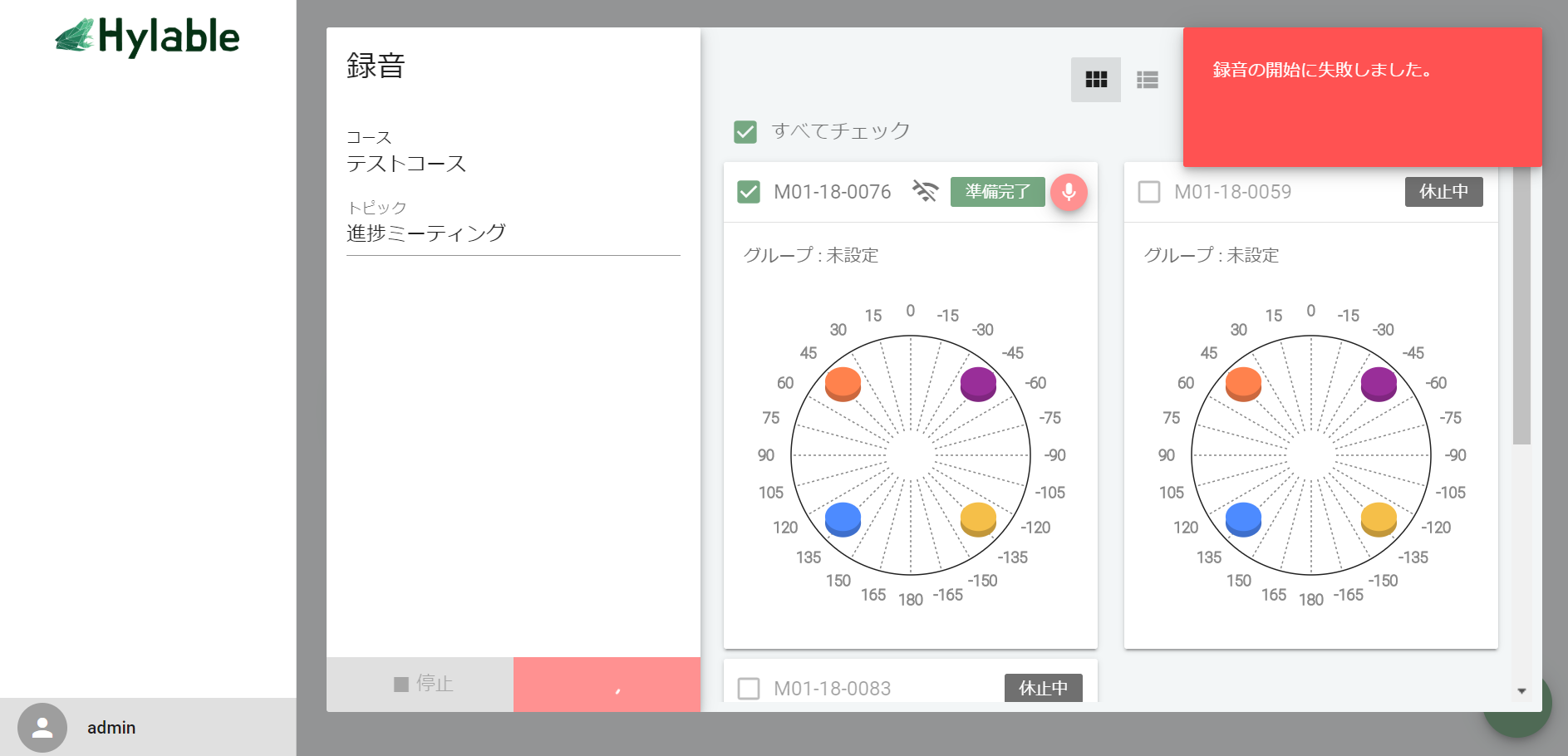Click the 準備完了 status badge
Screen dimensions: 1568x756
(997, 192)
